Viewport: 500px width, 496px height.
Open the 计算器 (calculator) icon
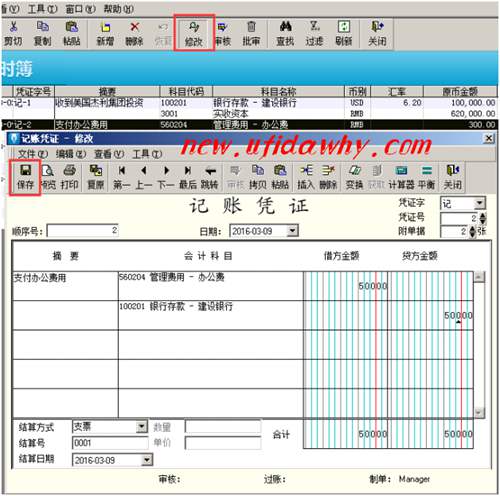click(401, 177)
